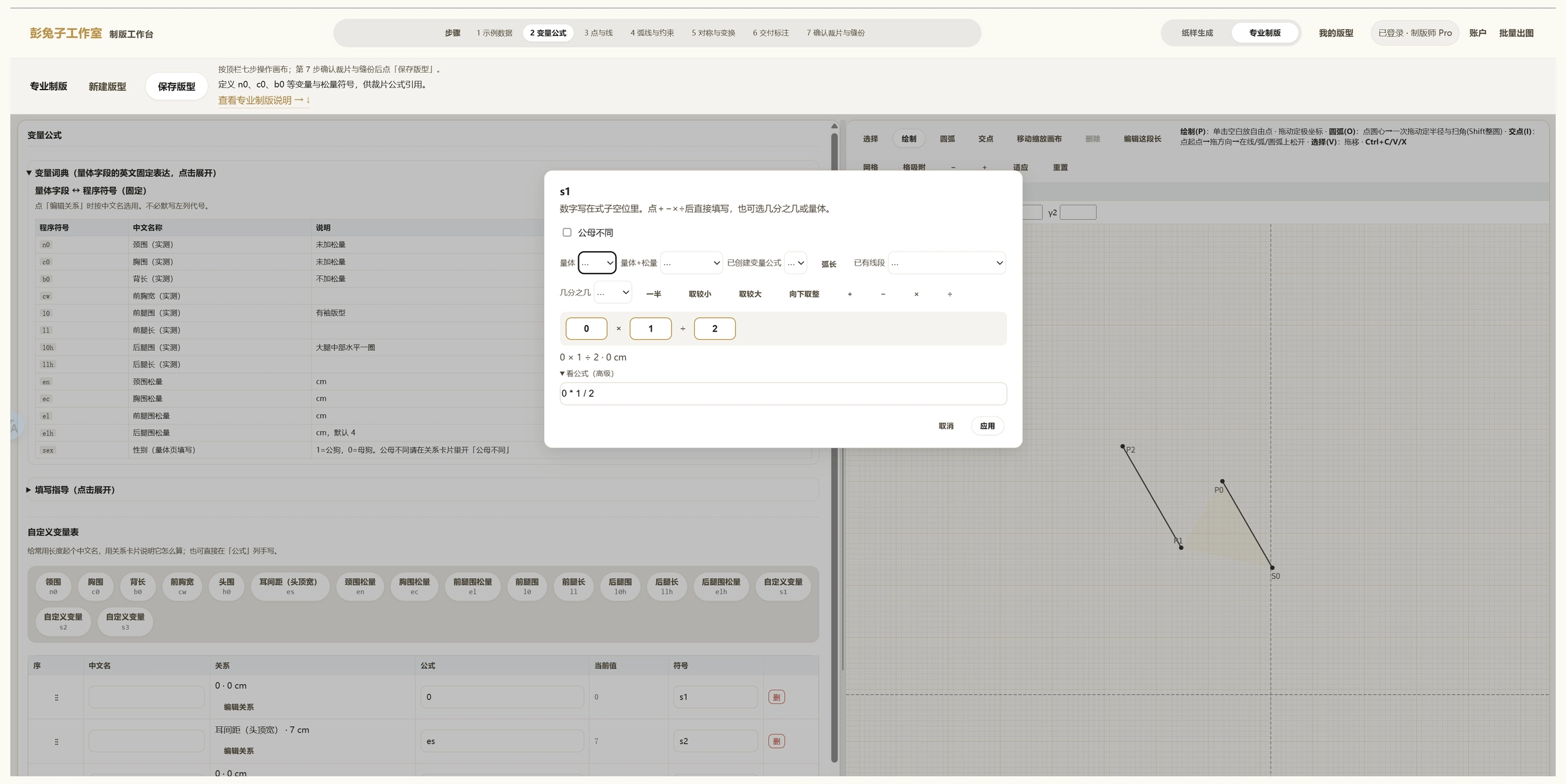Click the 向下取整 floor function
Image resolution: width=1566 pixels, height=784 pixels.
click(804, 294)
